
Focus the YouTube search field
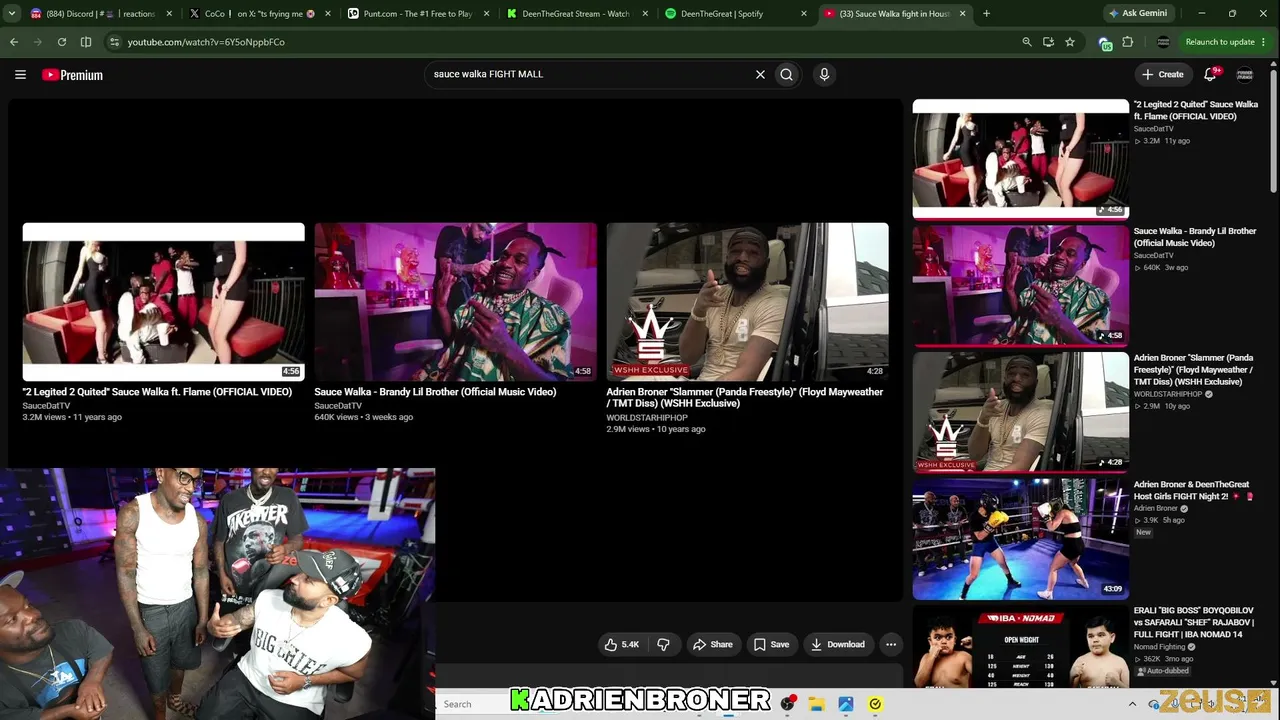590,74
